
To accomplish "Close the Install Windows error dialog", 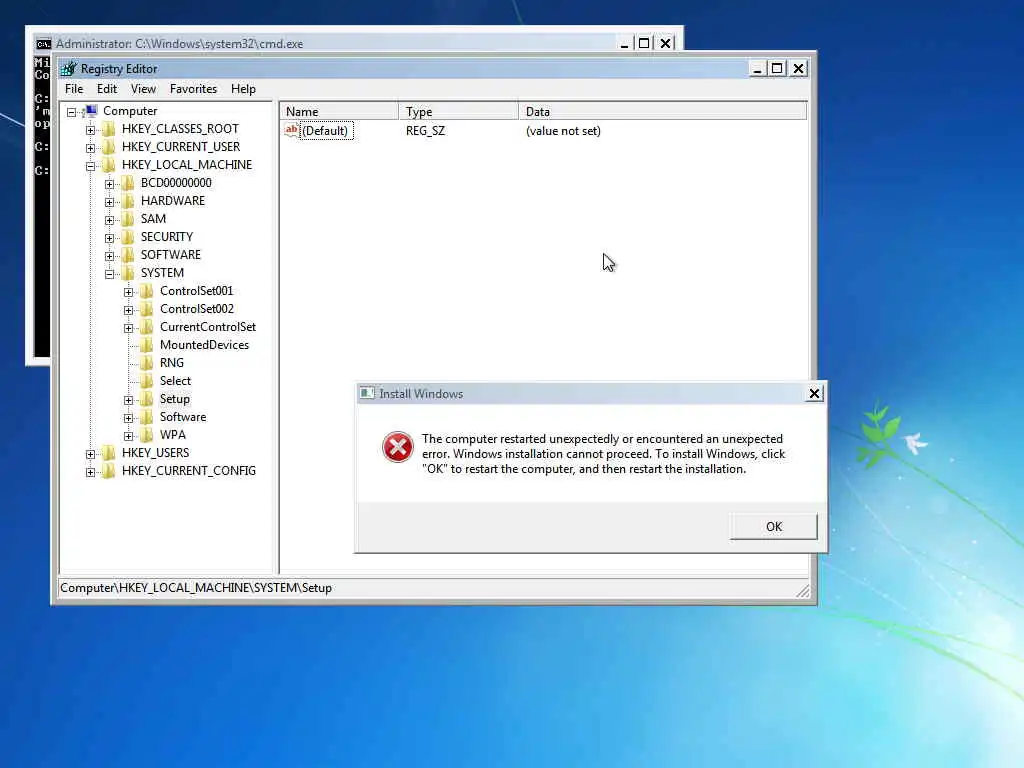I will pos(814,393).
